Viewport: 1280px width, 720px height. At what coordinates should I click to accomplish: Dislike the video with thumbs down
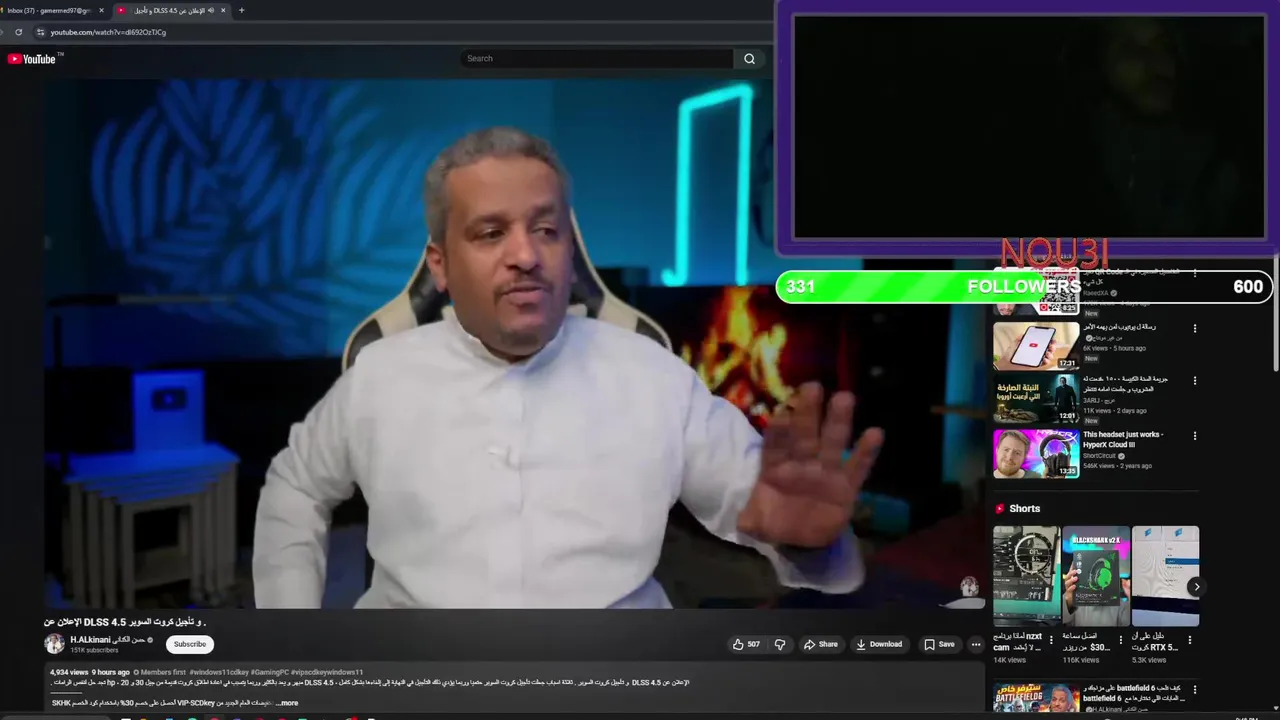tap(780, 644)
